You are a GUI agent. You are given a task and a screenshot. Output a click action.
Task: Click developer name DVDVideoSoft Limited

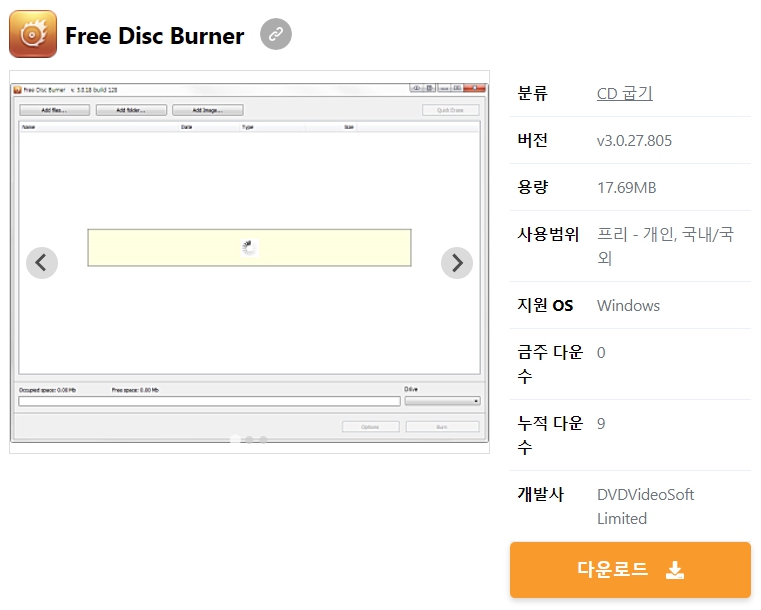pyautogui.click(x=645, y=506)
